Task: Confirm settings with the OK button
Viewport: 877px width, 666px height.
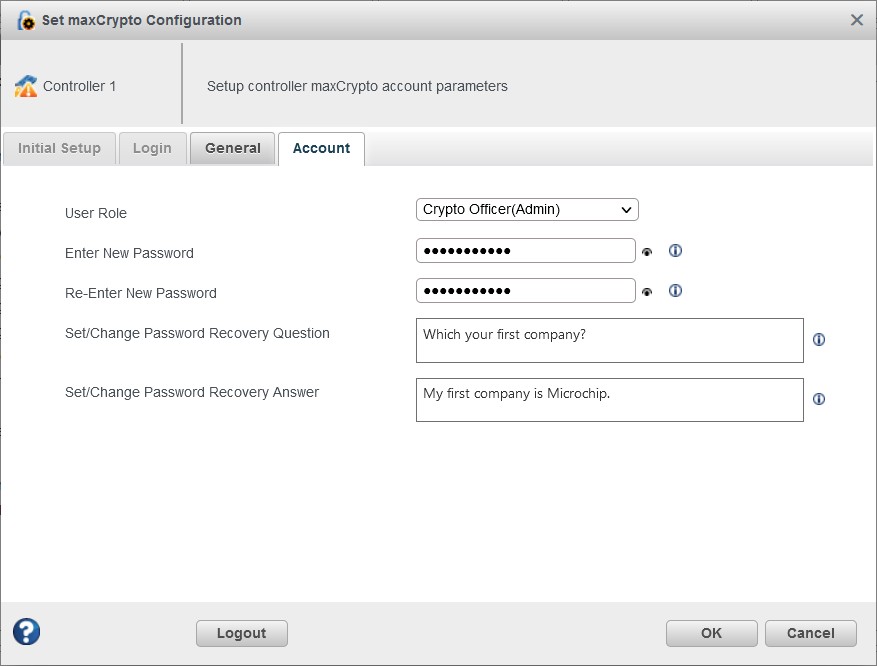Action: 711,633
